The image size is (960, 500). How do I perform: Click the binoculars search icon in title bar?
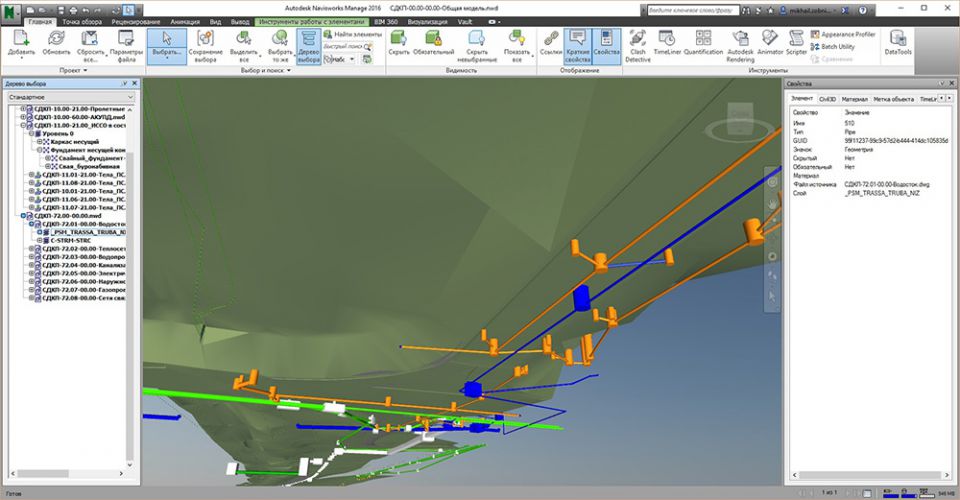746,10
